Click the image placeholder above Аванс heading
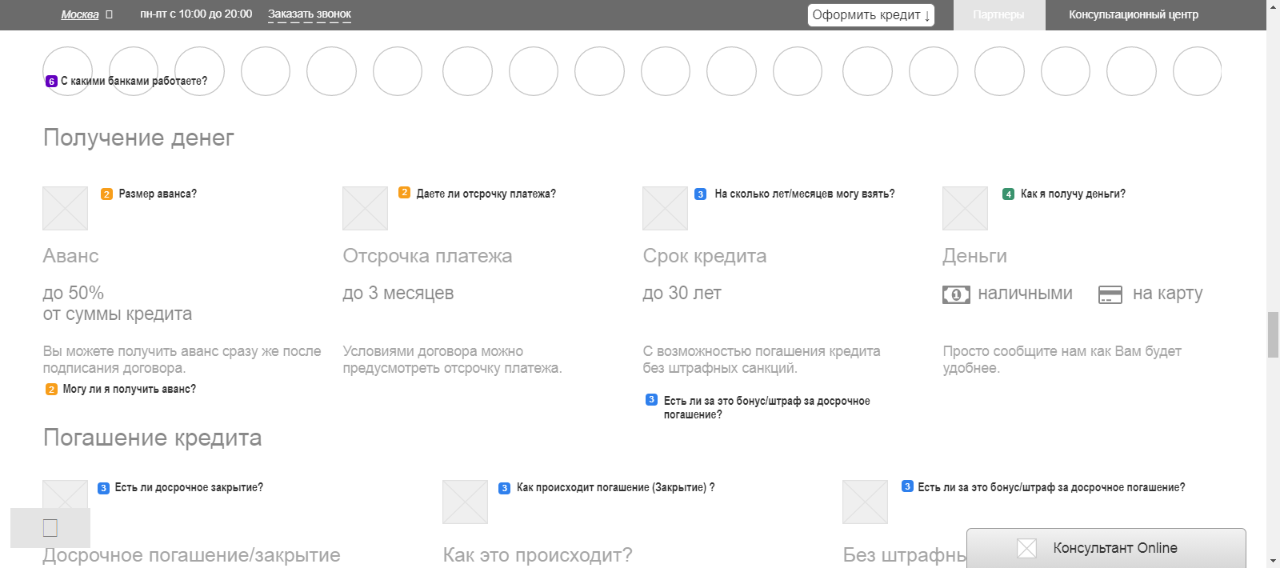Image resolution: width=1280 pixels, height=568 pixels. click(x=65, y=208)
